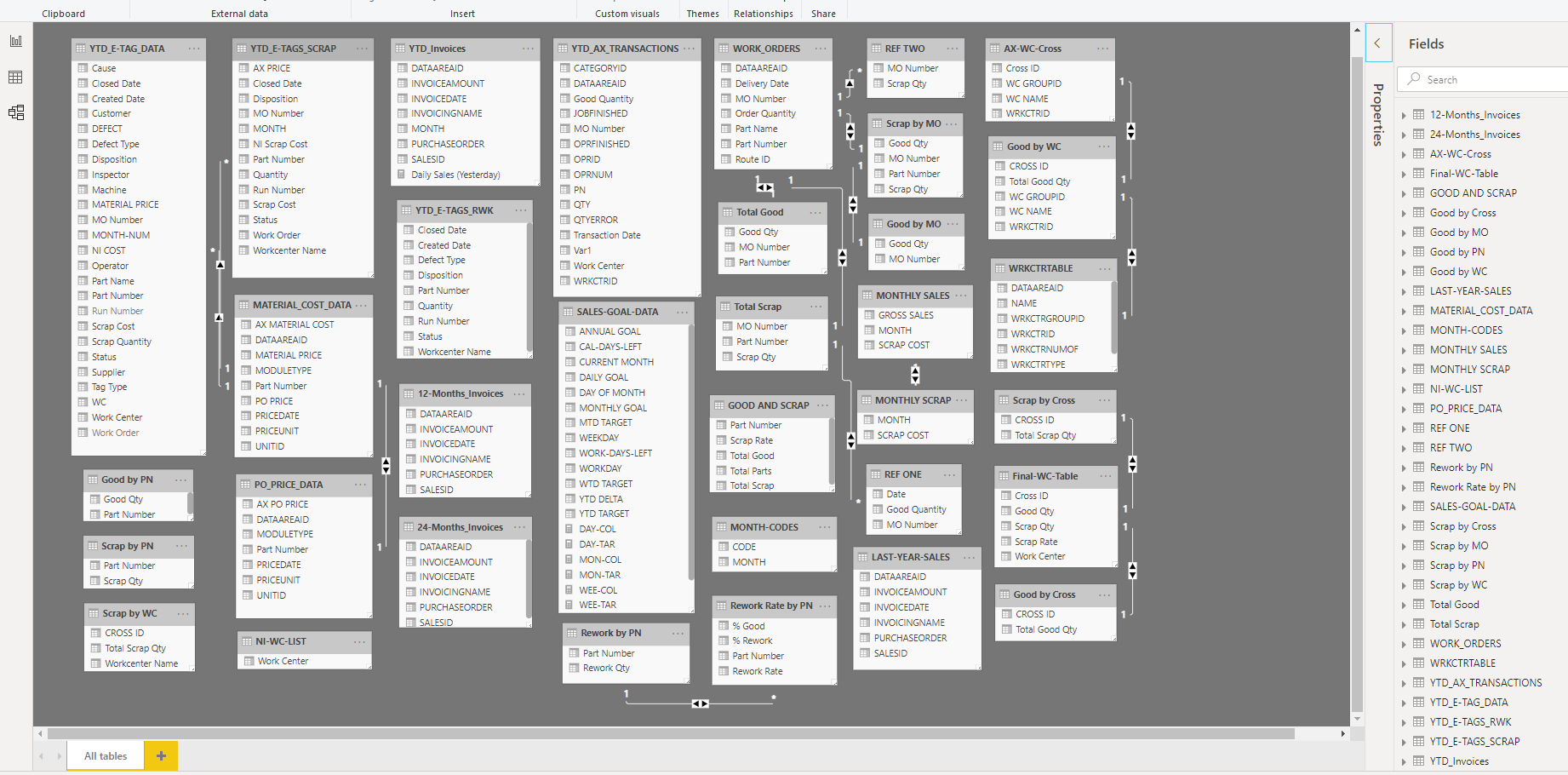Screen dimensions: 1568x775
Task: Expand AX-WC-Cross in Fields list
Action: click(1405, 154)
